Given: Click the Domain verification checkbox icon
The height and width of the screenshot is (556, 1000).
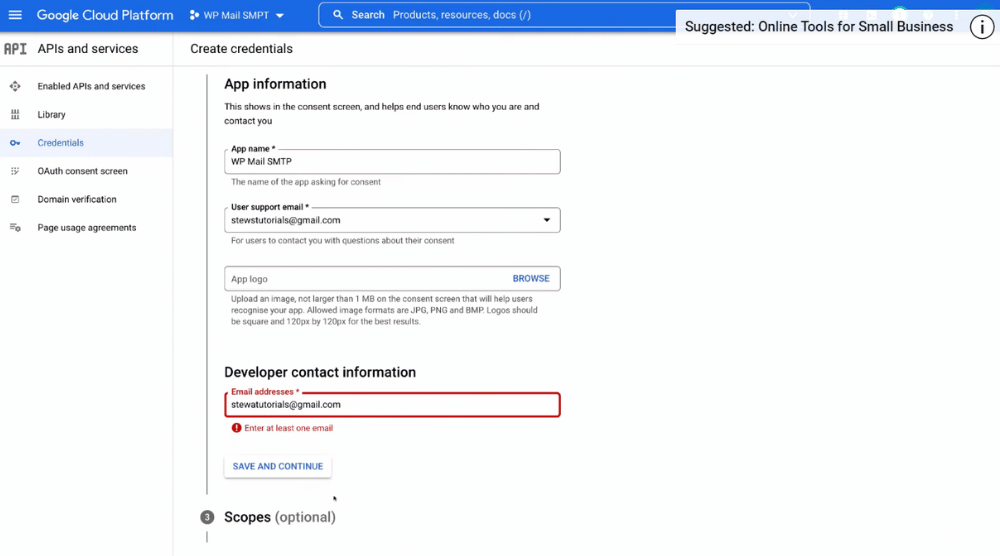Looking at the screenshot, I should tap(15, 199).
